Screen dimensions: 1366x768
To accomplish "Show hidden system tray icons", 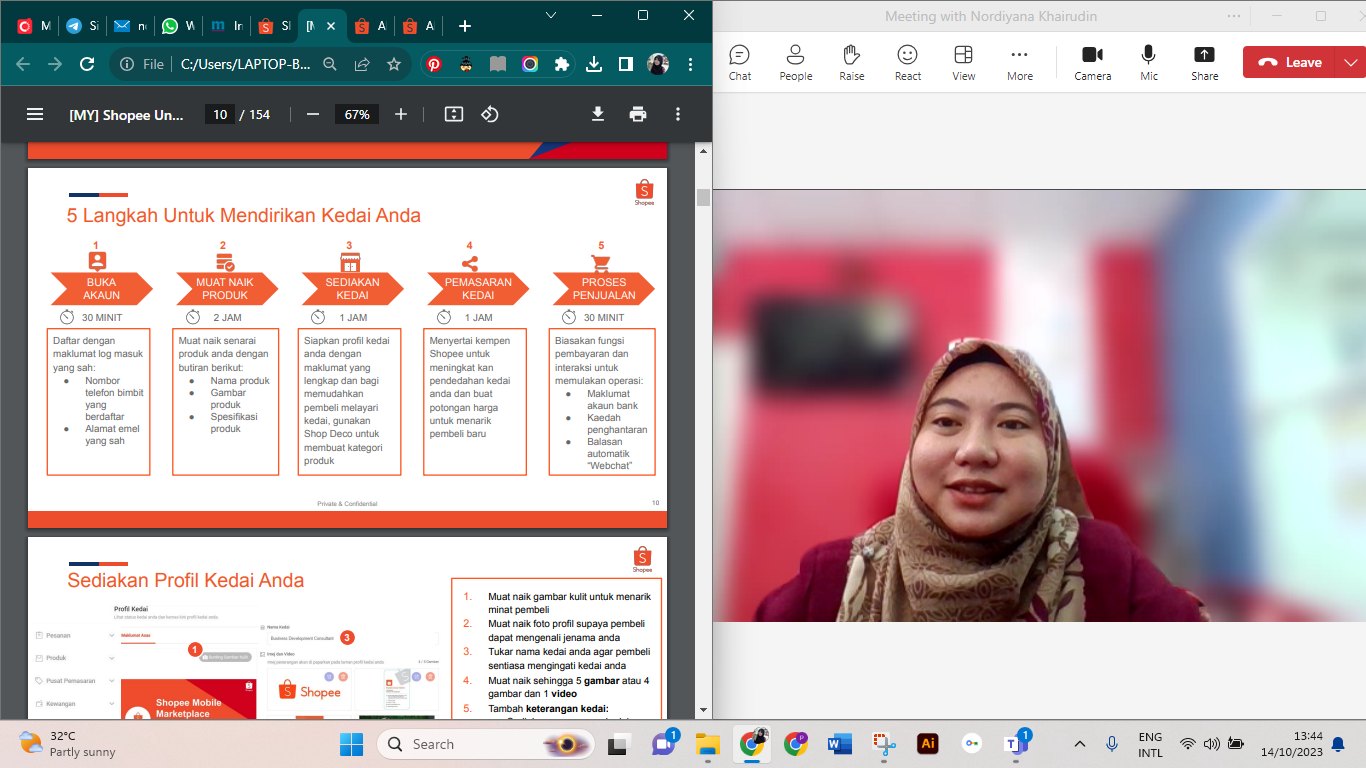I will pyautogui.click(x=1080, y=744).
